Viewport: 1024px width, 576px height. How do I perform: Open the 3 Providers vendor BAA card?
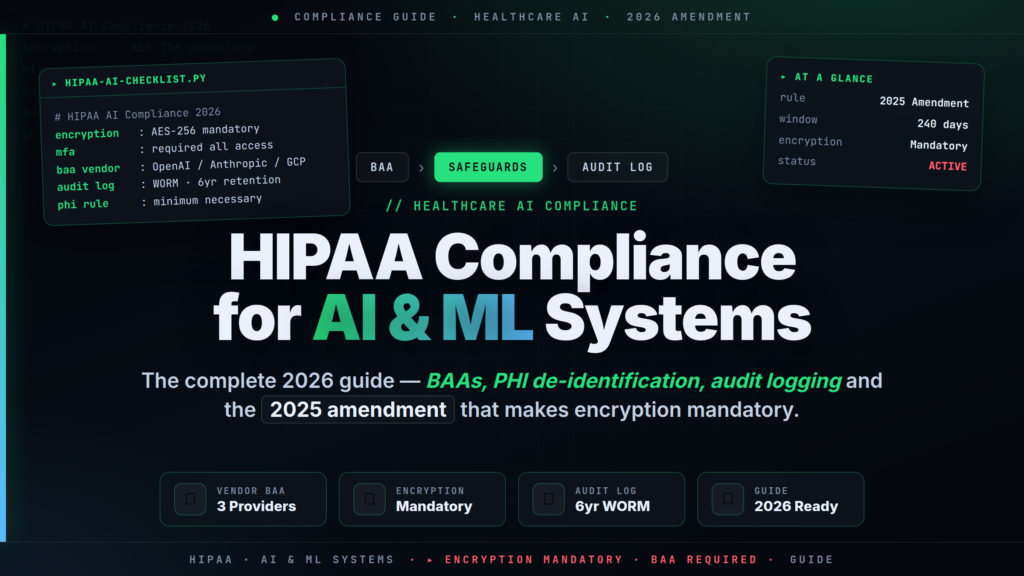pyautogui.click(x=243, y=499)
